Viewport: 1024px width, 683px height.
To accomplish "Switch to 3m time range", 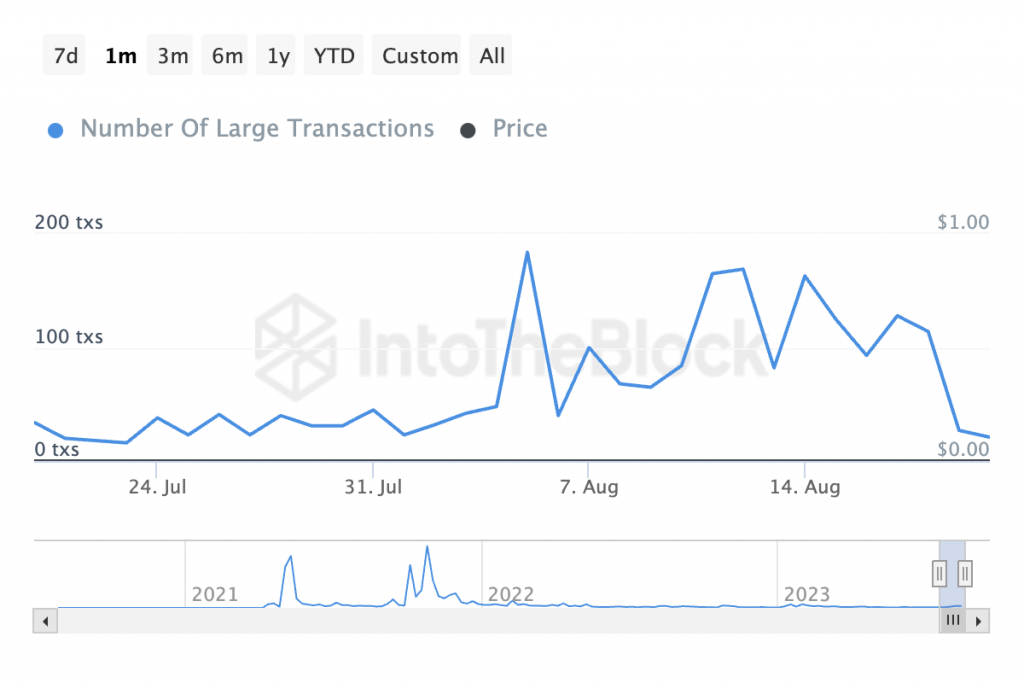I will [x=170, y=56].
